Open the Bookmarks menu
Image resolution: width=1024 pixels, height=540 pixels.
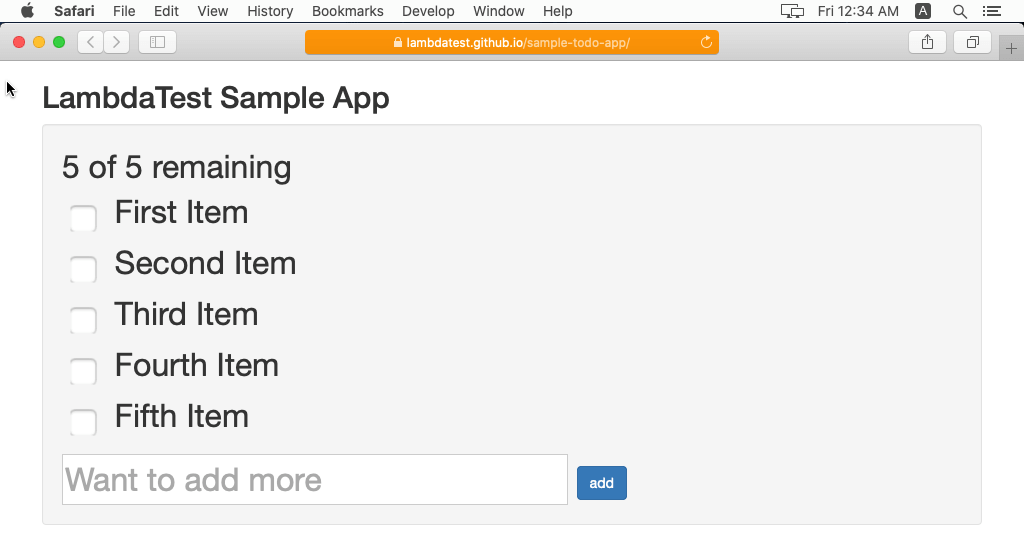(x=347, y=11)
